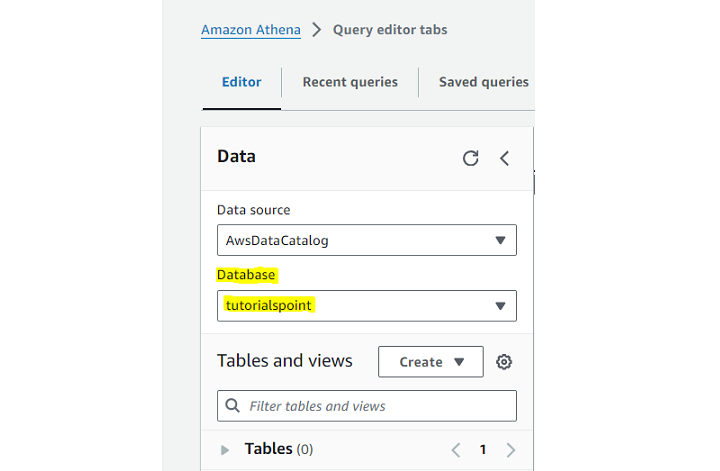Refresh the Data panel
720x471 pixels.
click(x=471, y=158)
